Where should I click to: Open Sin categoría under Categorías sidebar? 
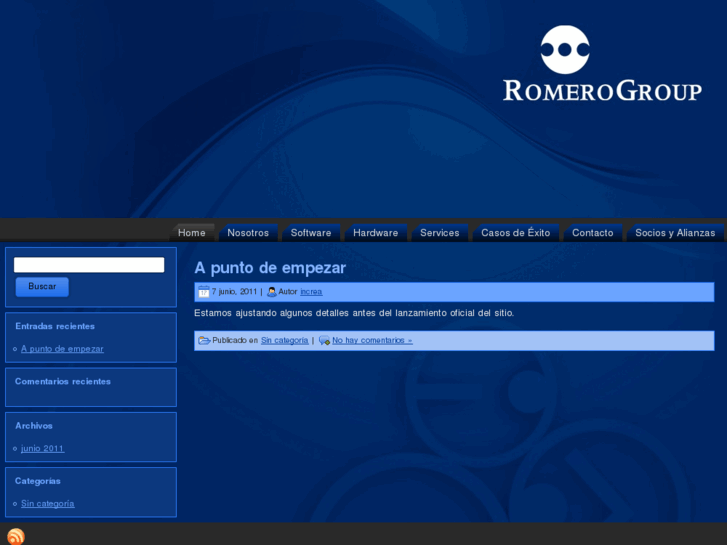pos(48,504)
